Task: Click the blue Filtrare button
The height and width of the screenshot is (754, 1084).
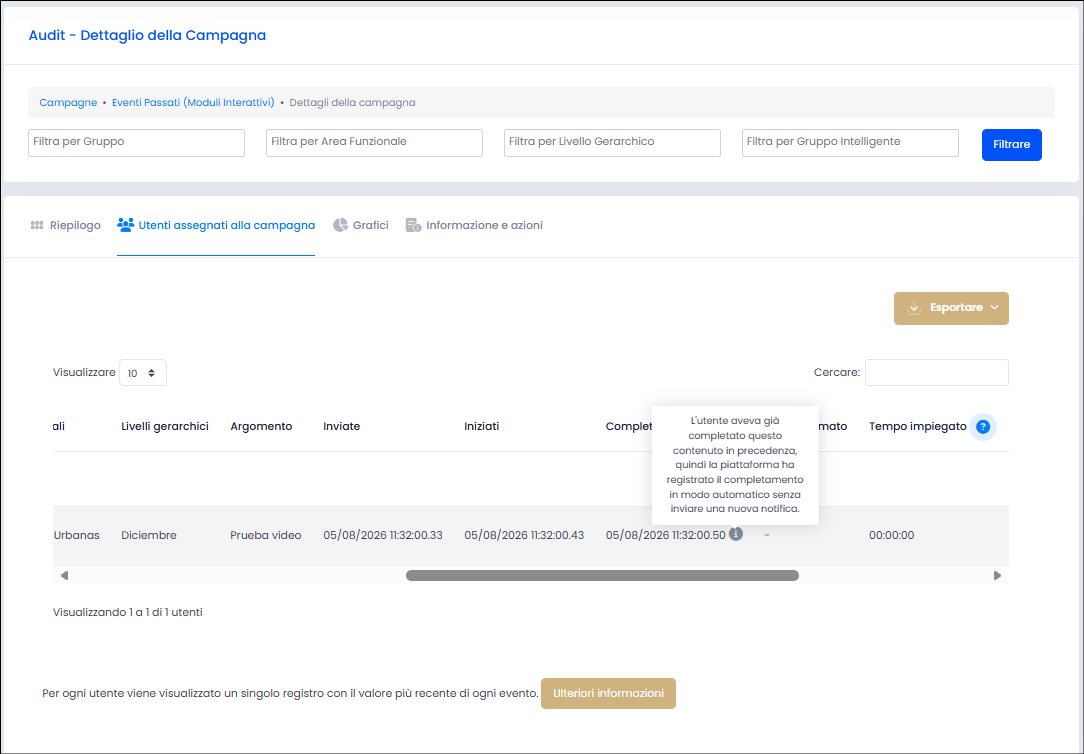Action: click(1011, 144)
